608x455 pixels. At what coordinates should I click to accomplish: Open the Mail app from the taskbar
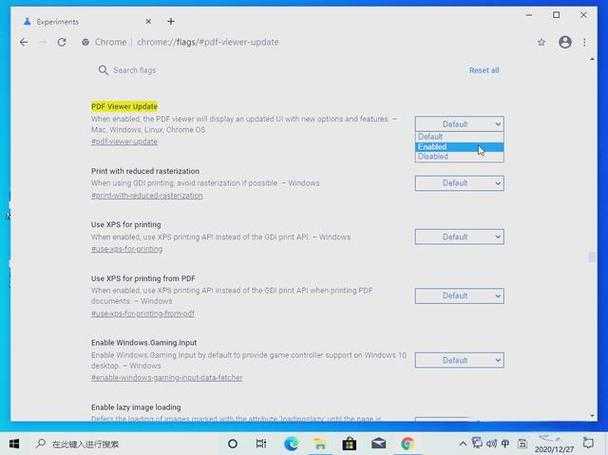coord(378,443)
